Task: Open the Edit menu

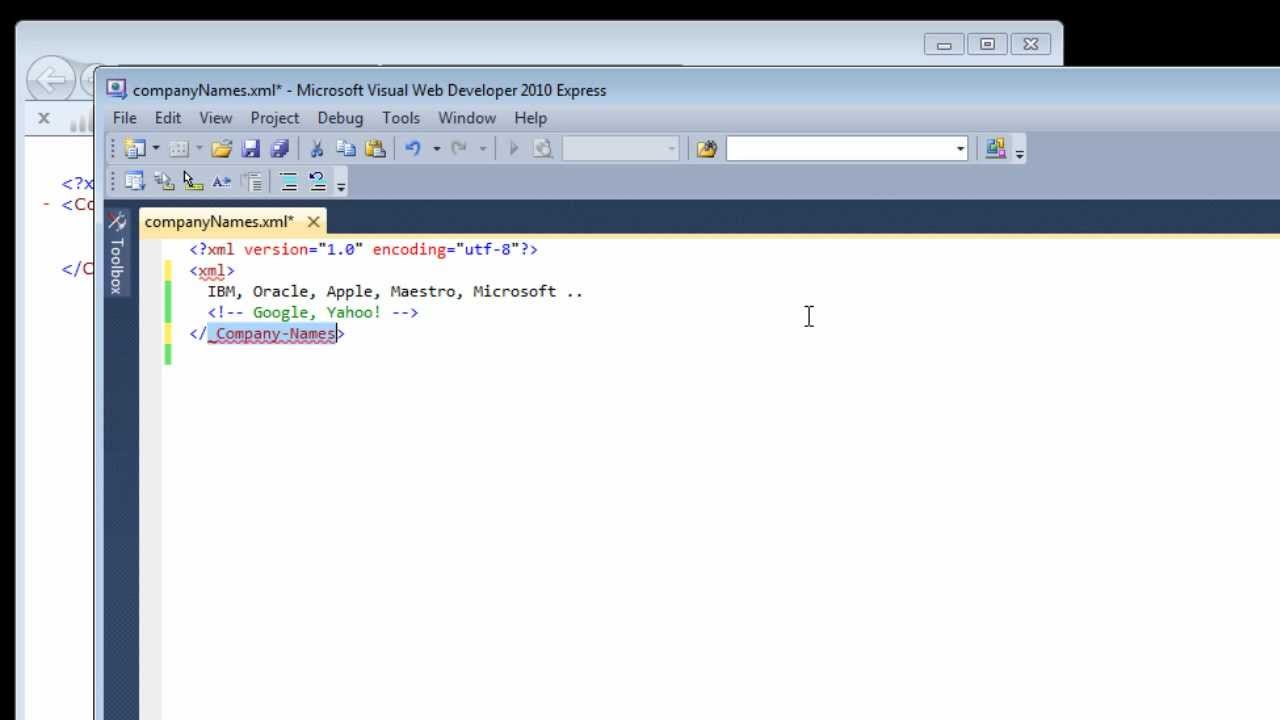Action: click(168, 118)
